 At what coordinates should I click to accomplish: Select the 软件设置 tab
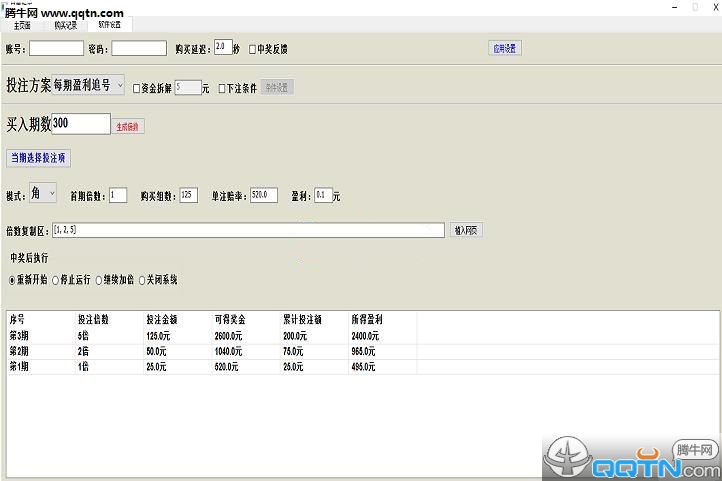pyautogui.click(x=110, y=23)
